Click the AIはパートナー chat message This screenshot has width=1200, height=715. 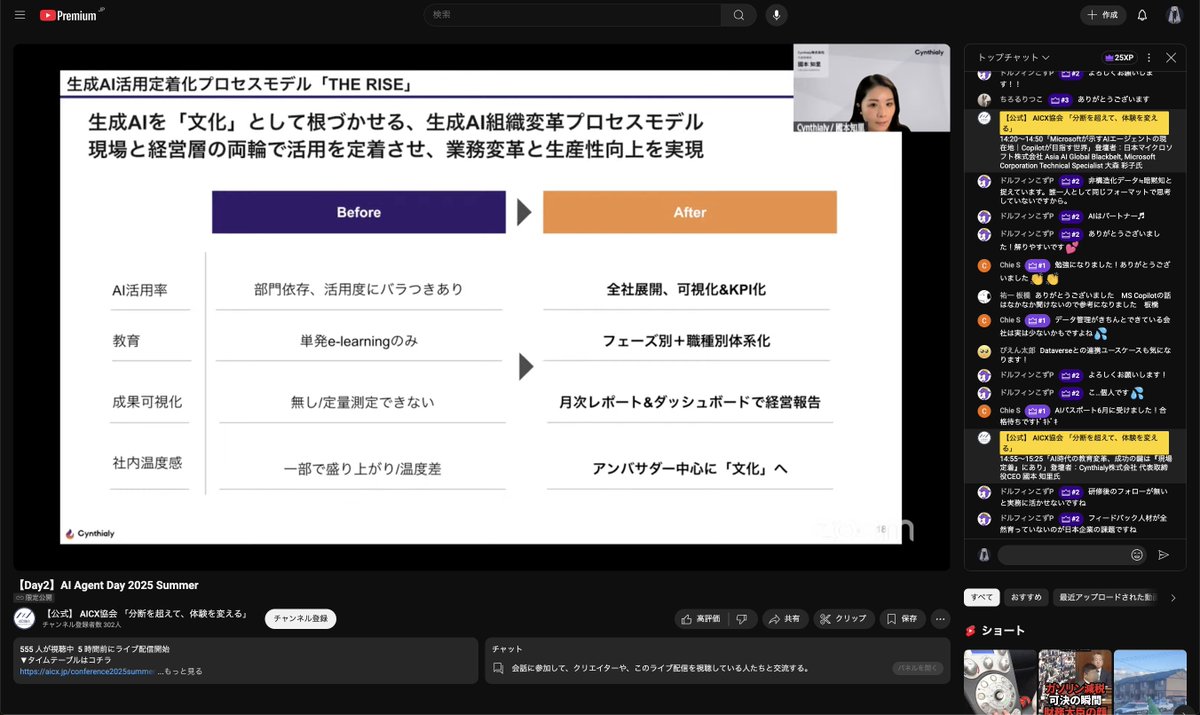tap(1074, 216)
